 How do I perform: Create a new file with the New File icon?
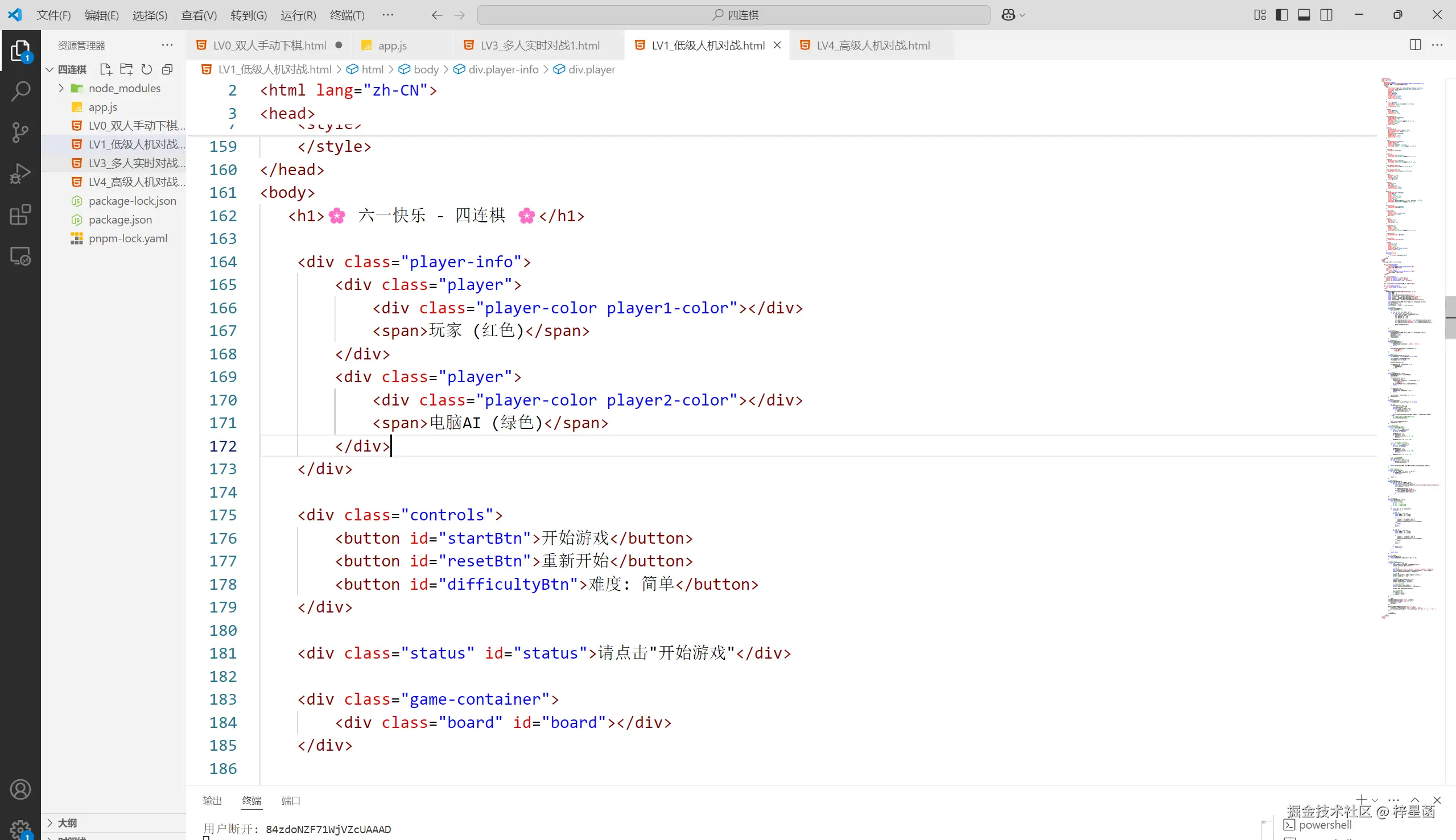pos(106,69)
